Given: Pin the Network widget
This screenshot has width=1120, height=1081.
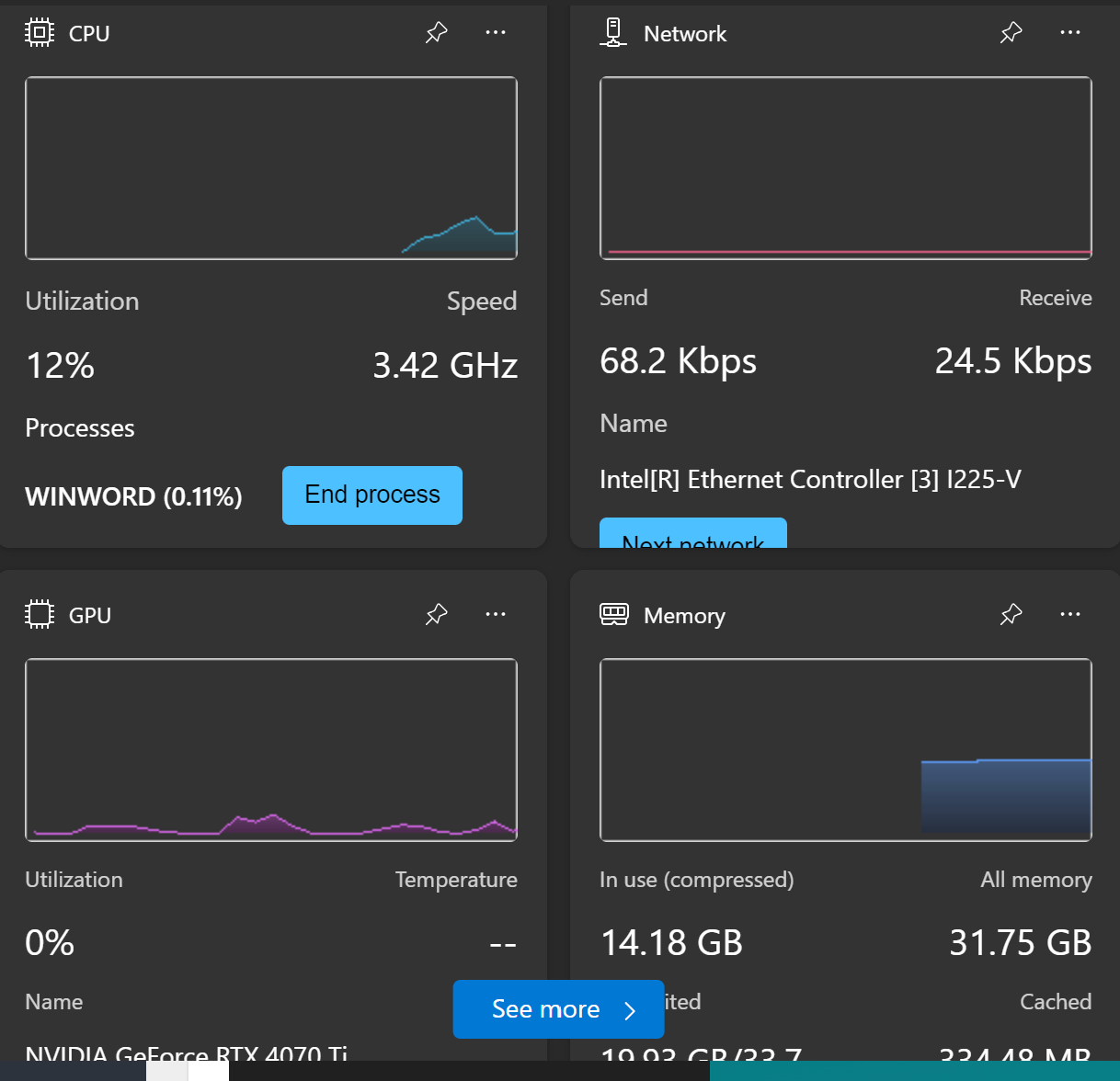Looking at the screenshot, I should (1011, 33).
